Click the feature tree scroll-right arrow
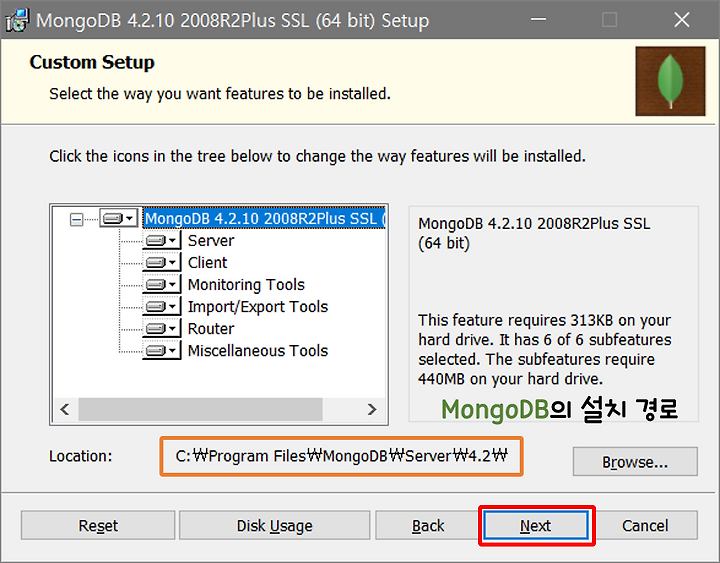 tap(372, 409)
